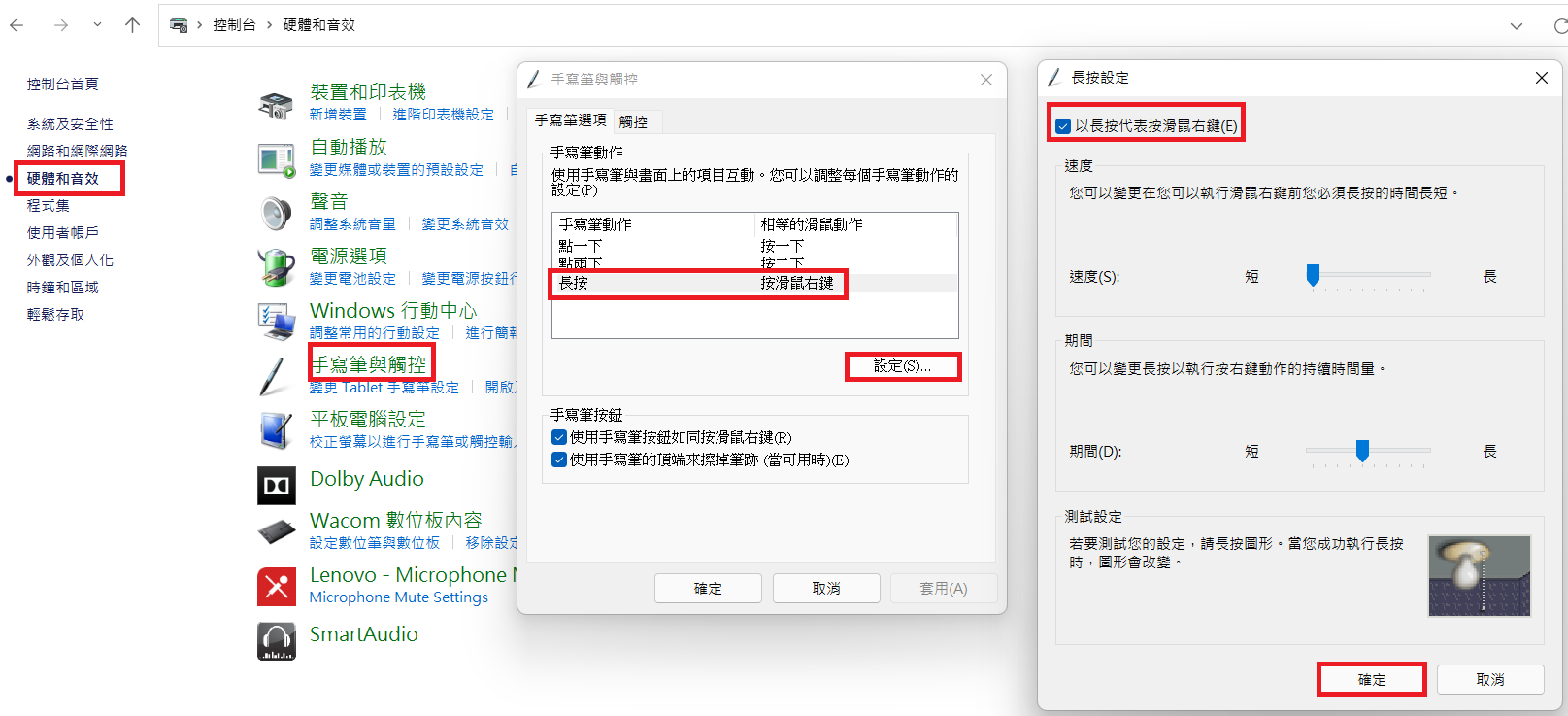1568x716 pixels.
Task: Click 確定 in 長按設定 dialog
Action: [1372, 680]
